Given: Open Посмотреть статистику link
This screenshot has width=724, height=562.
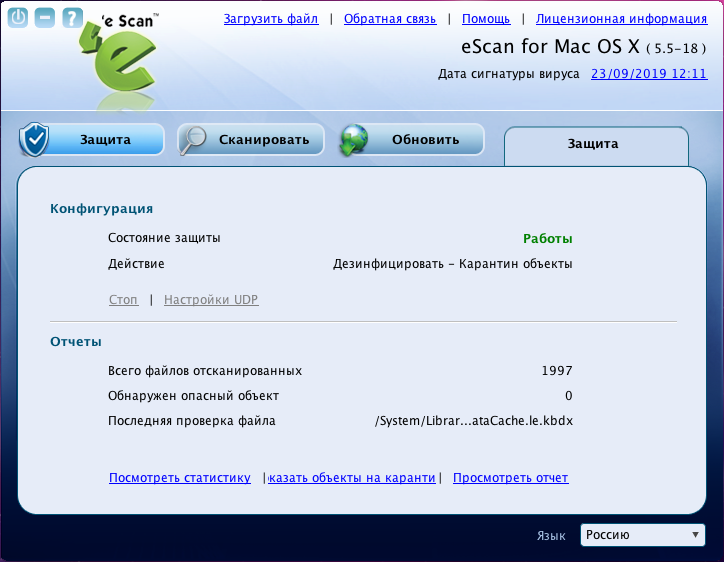Looking at the screenshot, I should click(x=180, y=477).
